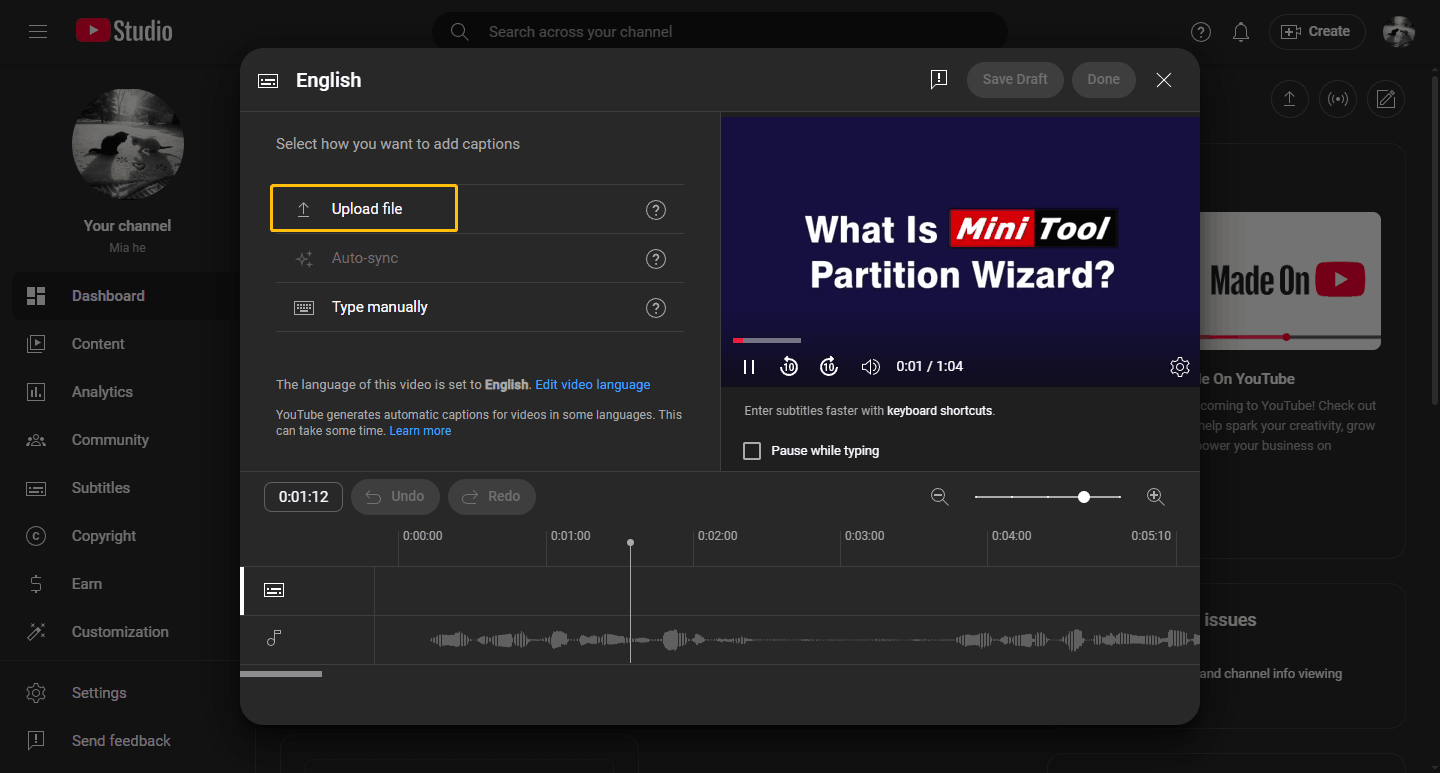Close the English captions dialog
1440x773 pixels.
[1164, 80]
